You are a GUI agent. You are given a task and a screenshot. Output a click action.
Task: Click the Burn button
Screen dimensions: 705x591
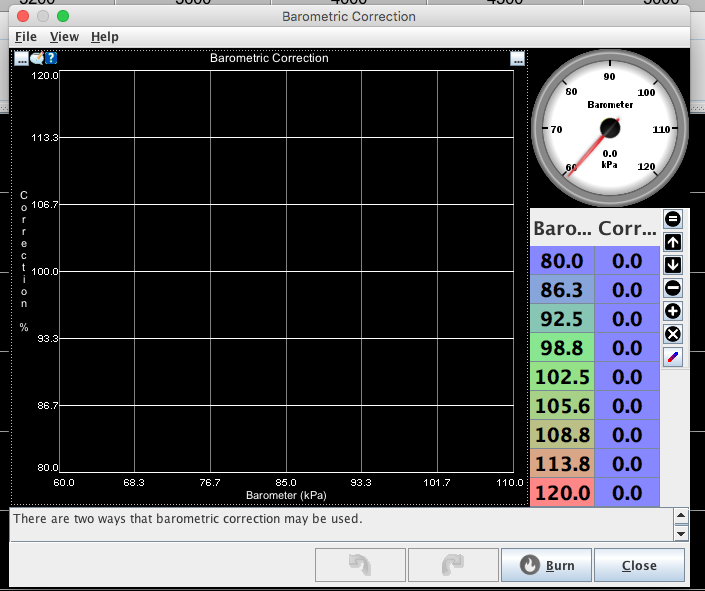(x=546, y=565)
